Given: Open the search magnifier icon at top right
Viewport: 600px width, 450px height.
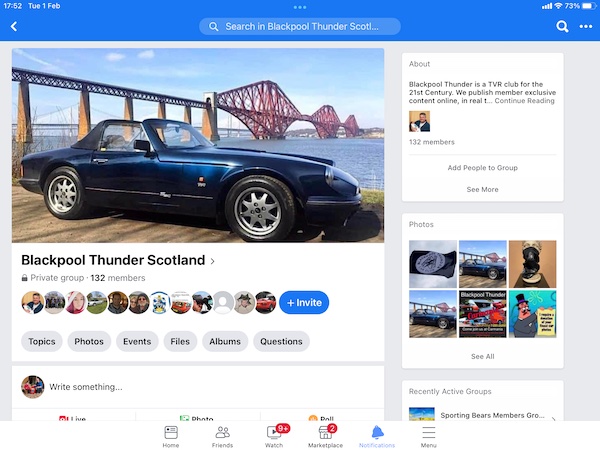Looking at the screenshot, I should [x=562, y=26].
